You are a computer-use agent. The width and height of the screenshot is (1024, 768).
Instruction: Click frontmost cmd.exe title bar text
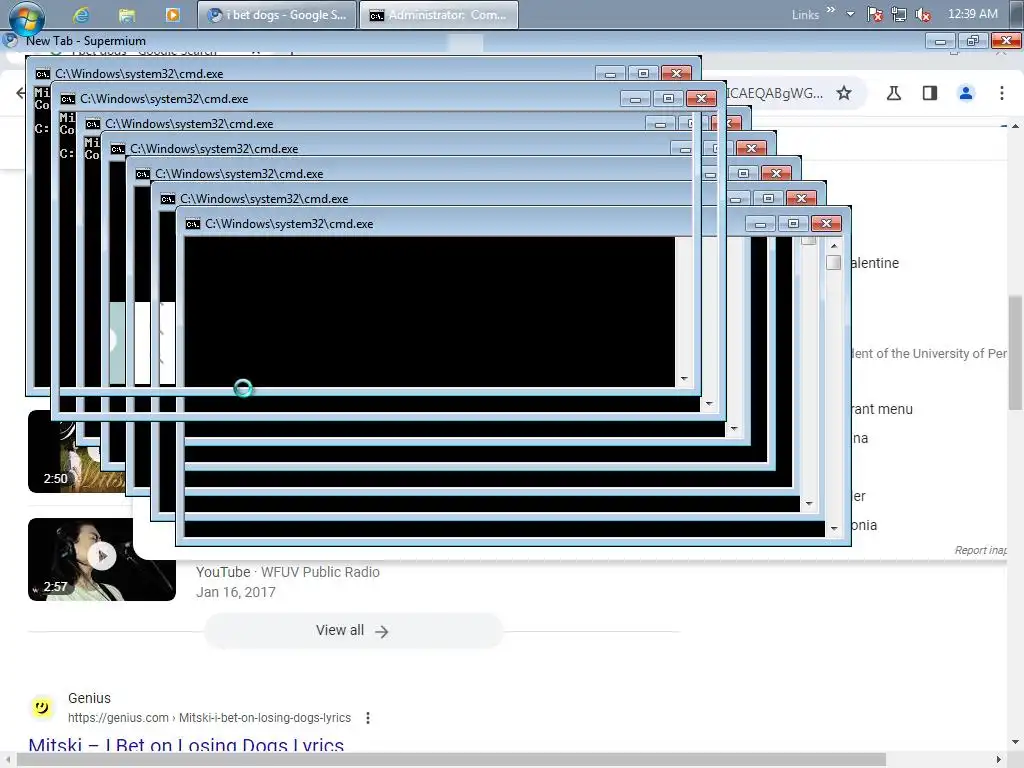[x=289, y=224]
